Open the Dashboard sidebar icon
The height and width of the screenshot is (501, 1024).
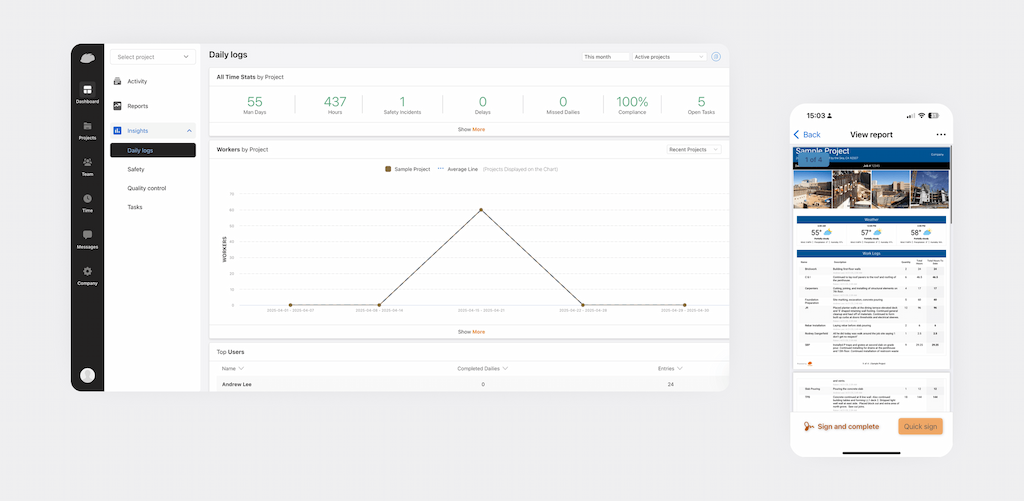pos(88,89)
